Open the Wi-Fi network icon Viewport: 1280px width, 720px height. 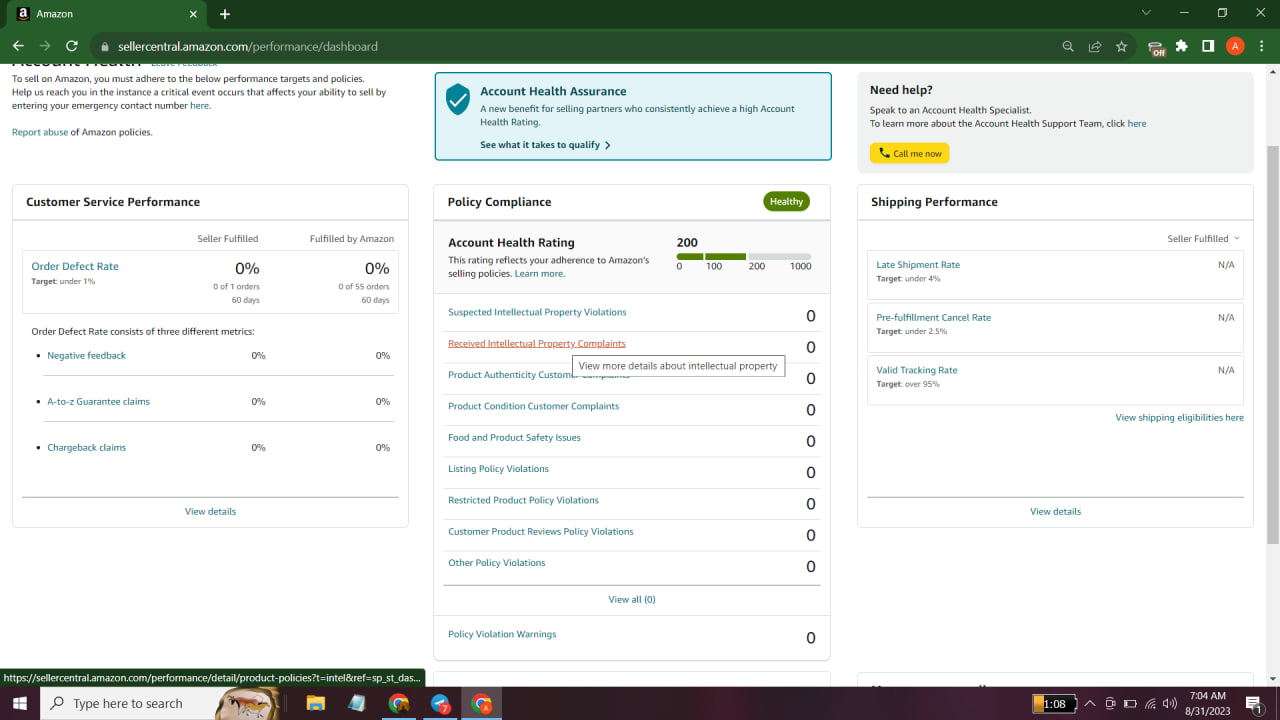click(x=1150, y=703)
